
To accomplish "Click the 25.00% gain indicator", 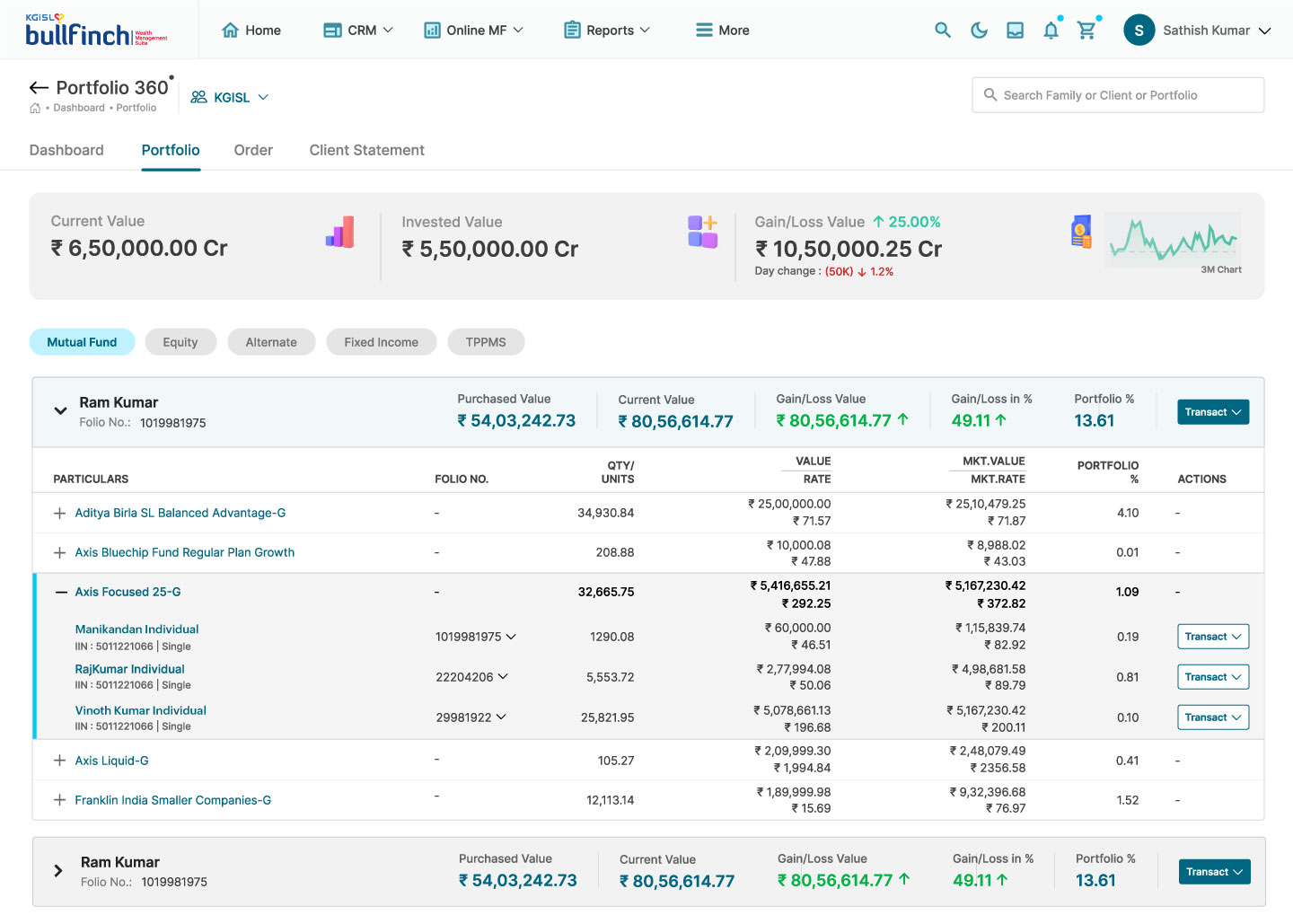I will (907, 222).
